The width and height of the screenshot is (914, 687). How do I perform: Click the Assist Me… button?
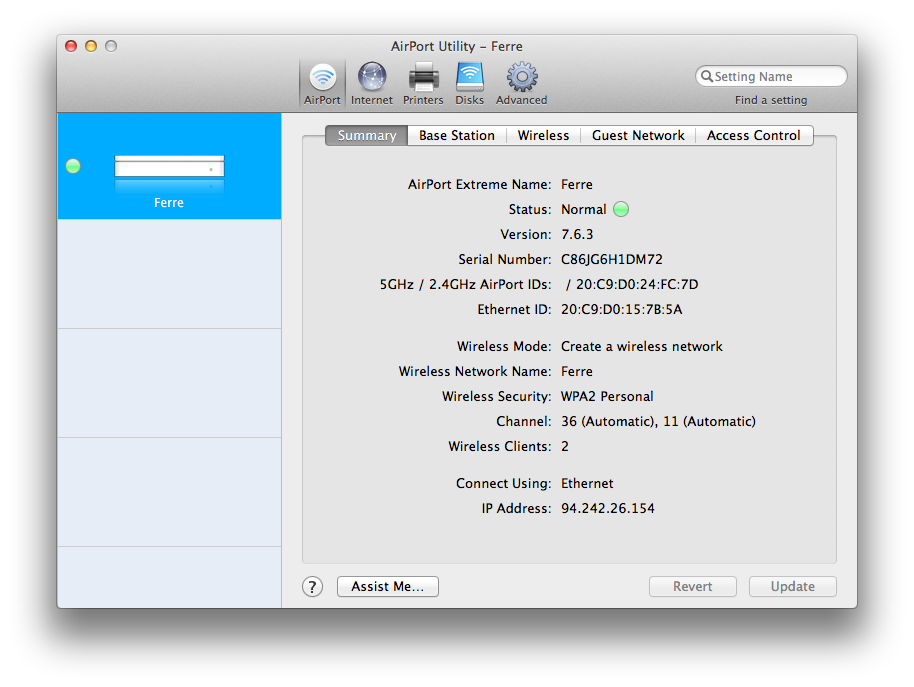pyautogui.click(x=388, y=586)
